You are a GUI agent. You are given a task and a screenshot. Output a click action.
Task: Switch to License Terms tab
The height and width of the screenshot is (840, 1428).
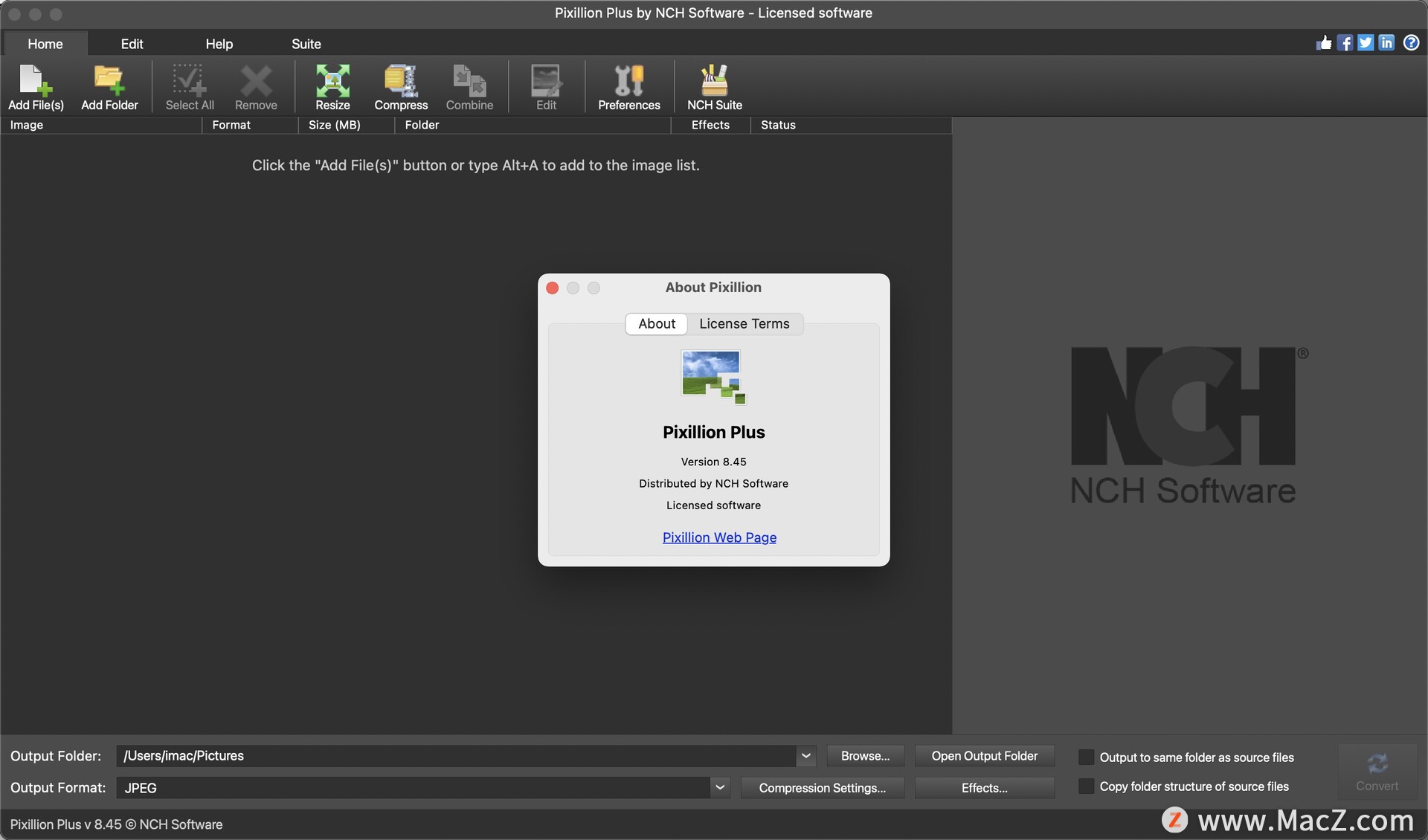[x=744, y=323]
